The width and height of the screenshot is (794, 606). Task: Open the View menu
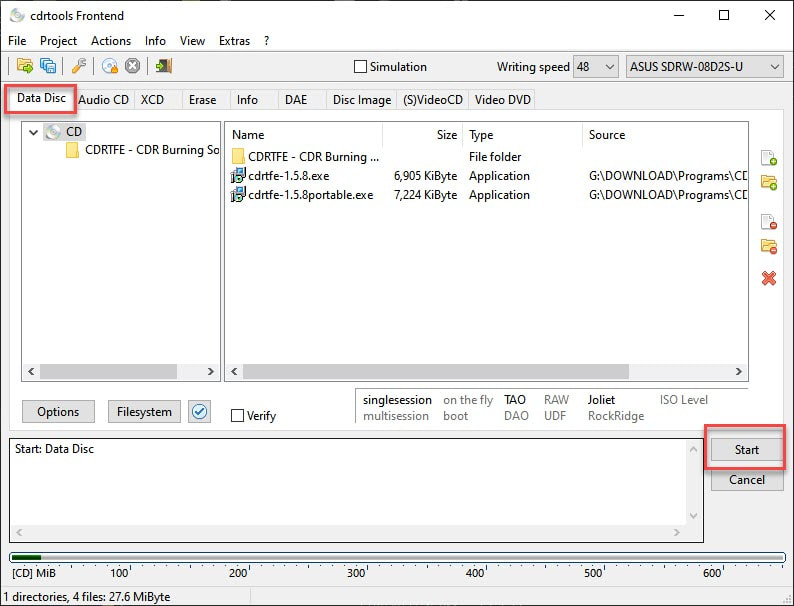[x=192, y=41]
